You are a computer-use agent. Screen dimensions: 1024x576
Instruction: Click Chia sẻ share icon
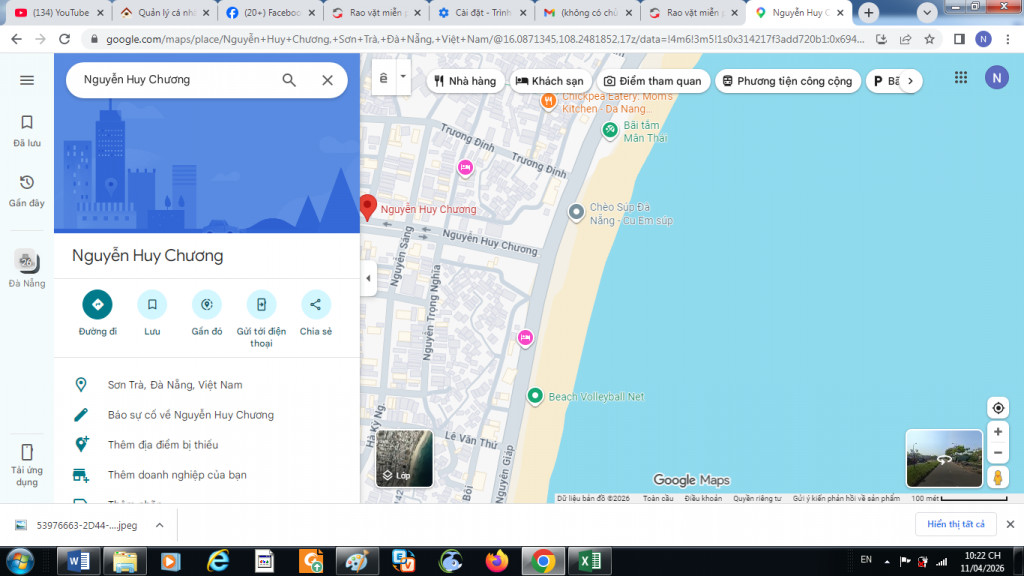pyautogui.click(x=315, y=304)
